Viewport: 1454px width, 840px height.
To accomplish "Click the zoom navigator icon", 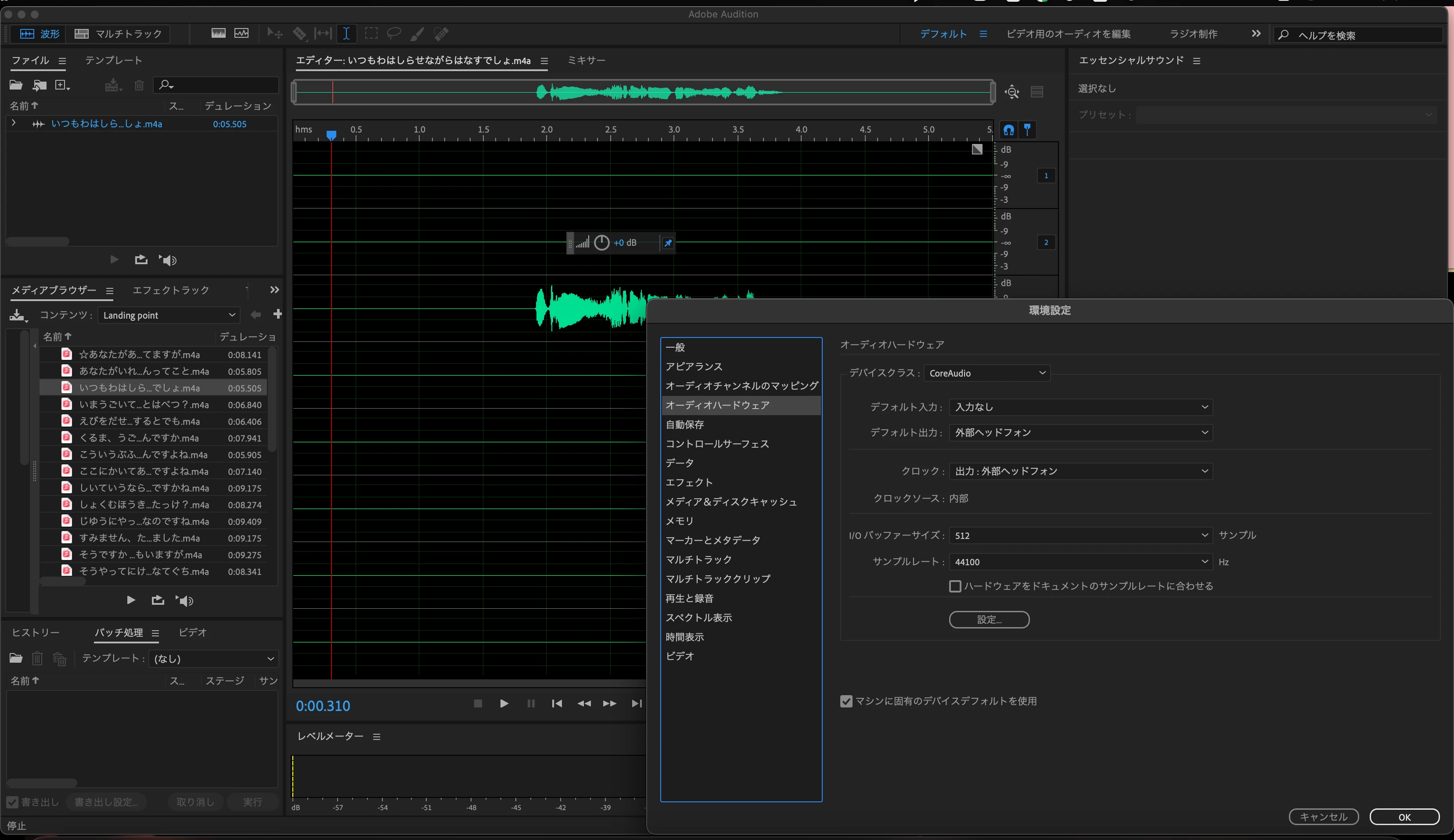I will pos(1011,92).
